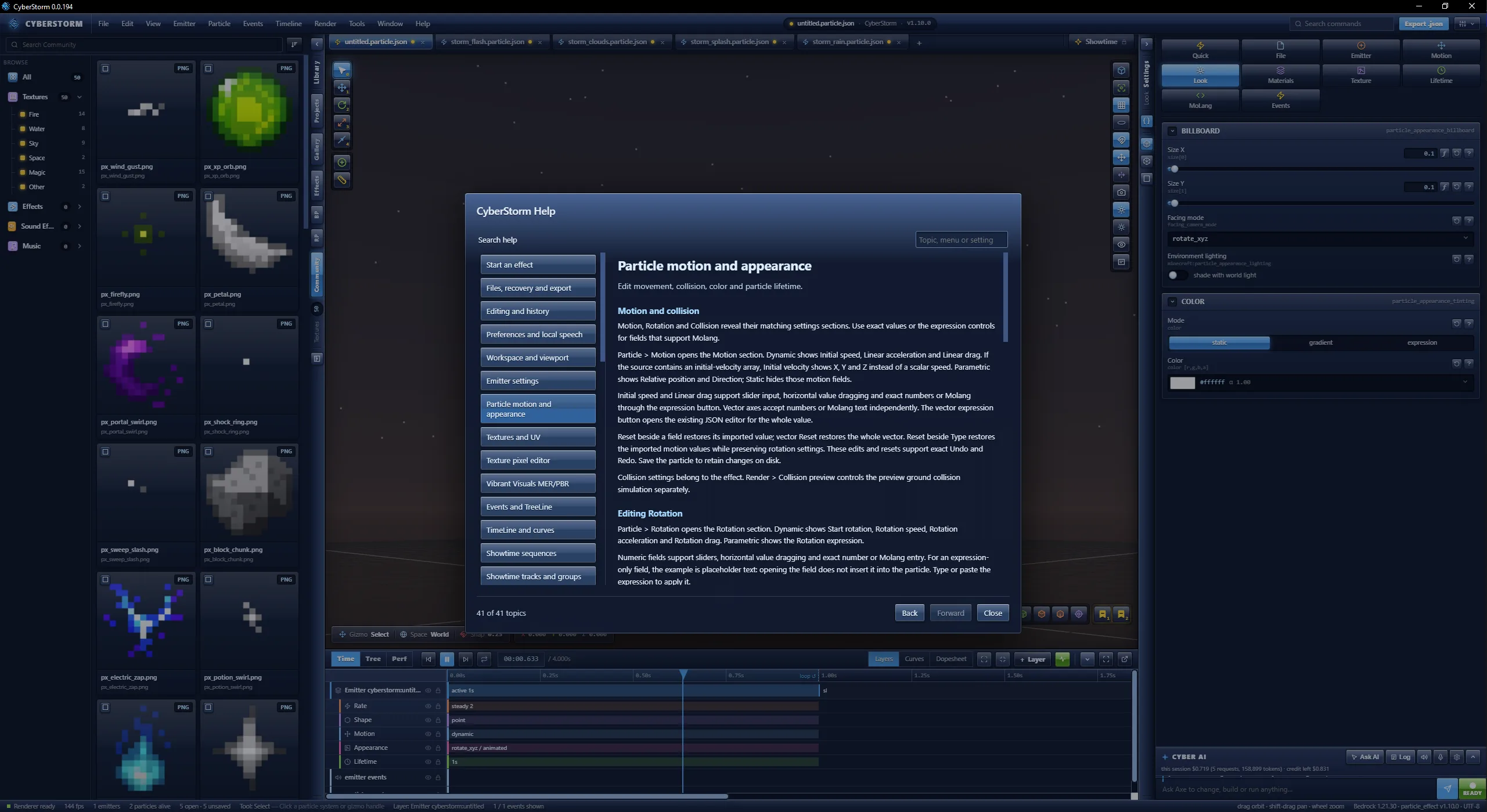The image size is (1487, 812).
Task: Activate the Rotate gizmo tool
Action: [x=342, y=105]
